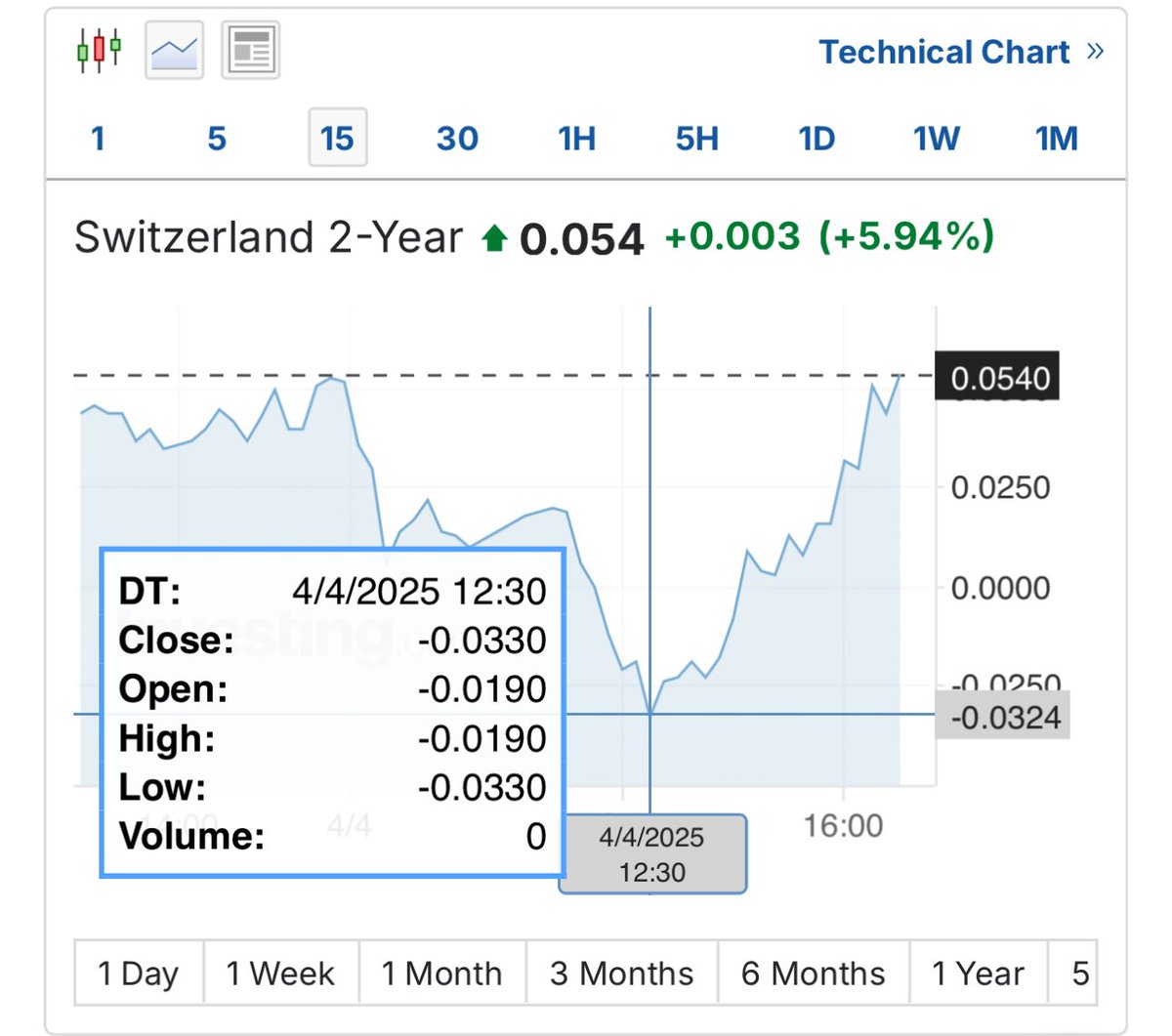Set chart range to 1 Month
This screenshot has height=1036, width=1172.
point(441,973)
